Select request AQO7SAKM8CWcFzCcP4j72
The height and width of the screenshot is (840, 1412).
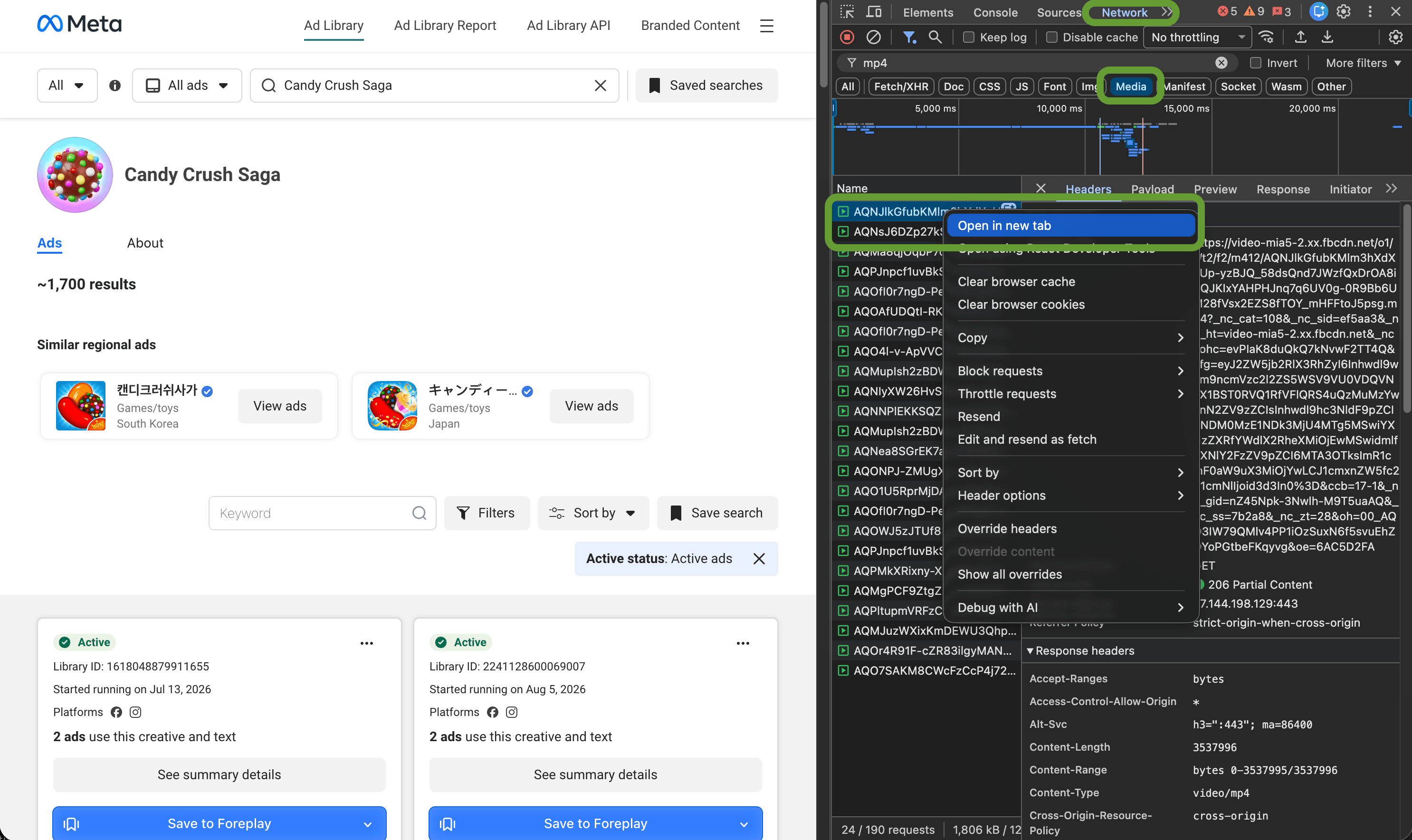(926, 670)
